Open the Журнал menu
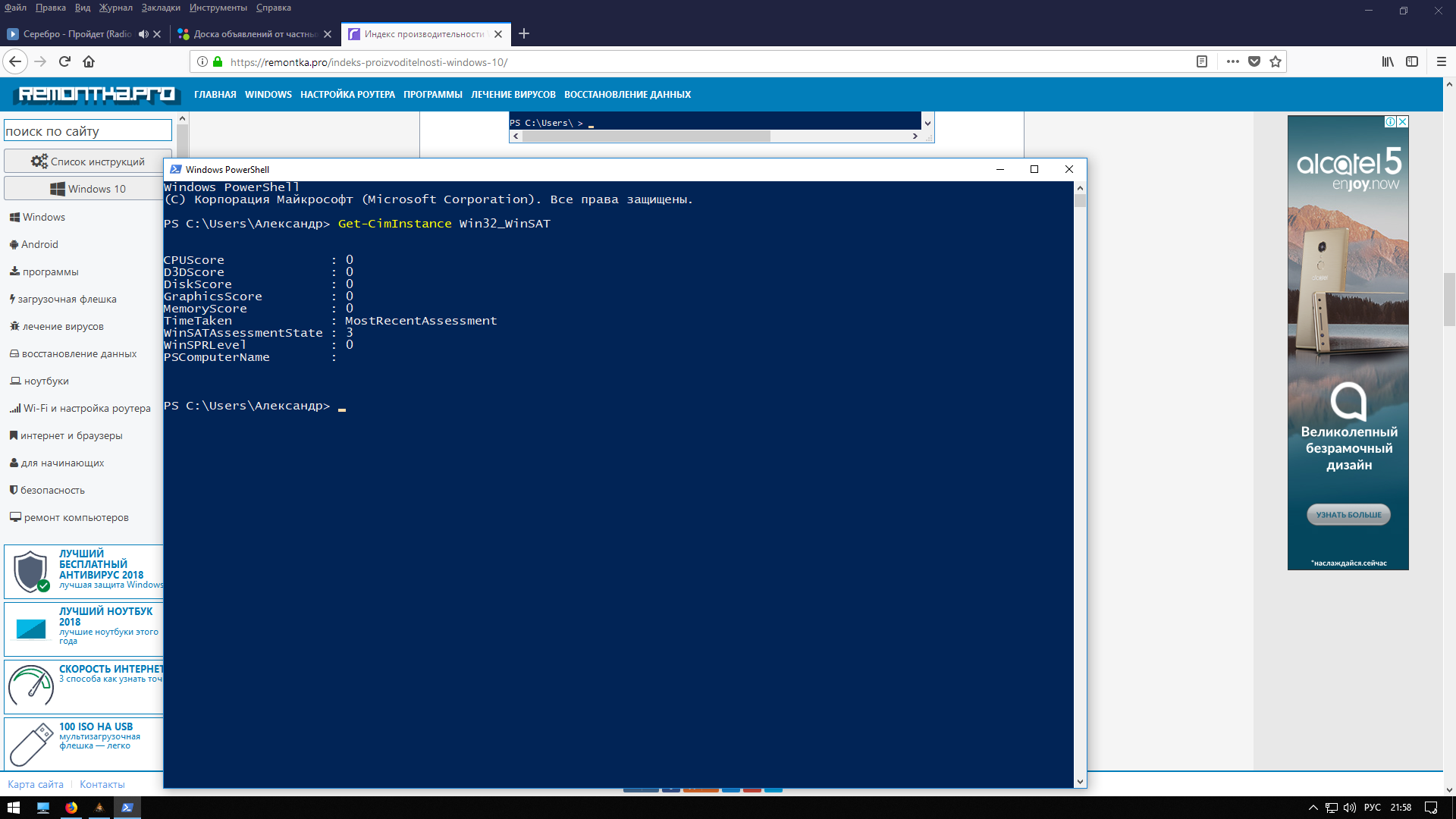The image size is (1456, 819). 115,8
